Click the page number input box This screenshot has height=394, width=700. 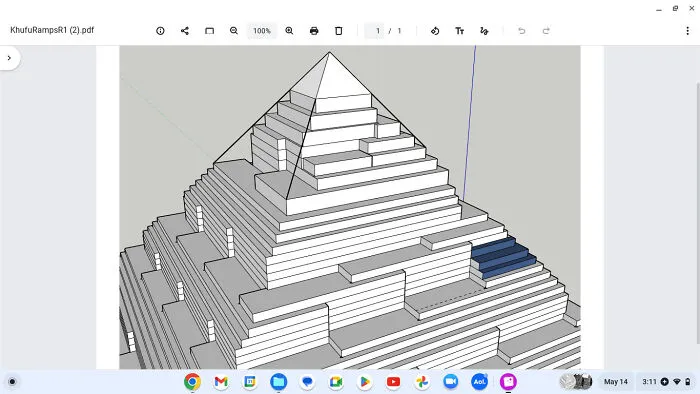(x=375, y=31)
